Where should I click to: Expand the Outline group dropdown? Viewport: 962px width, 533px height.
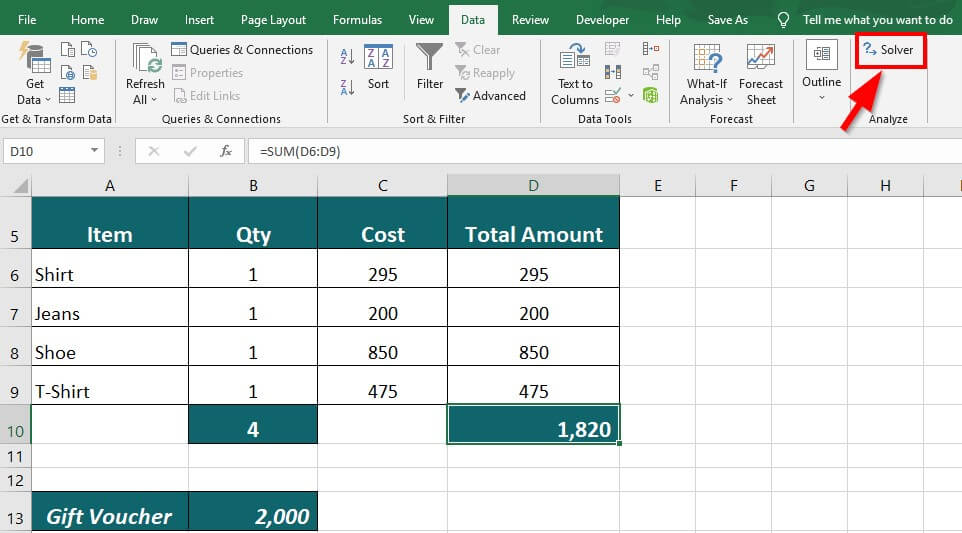[821, 97]
